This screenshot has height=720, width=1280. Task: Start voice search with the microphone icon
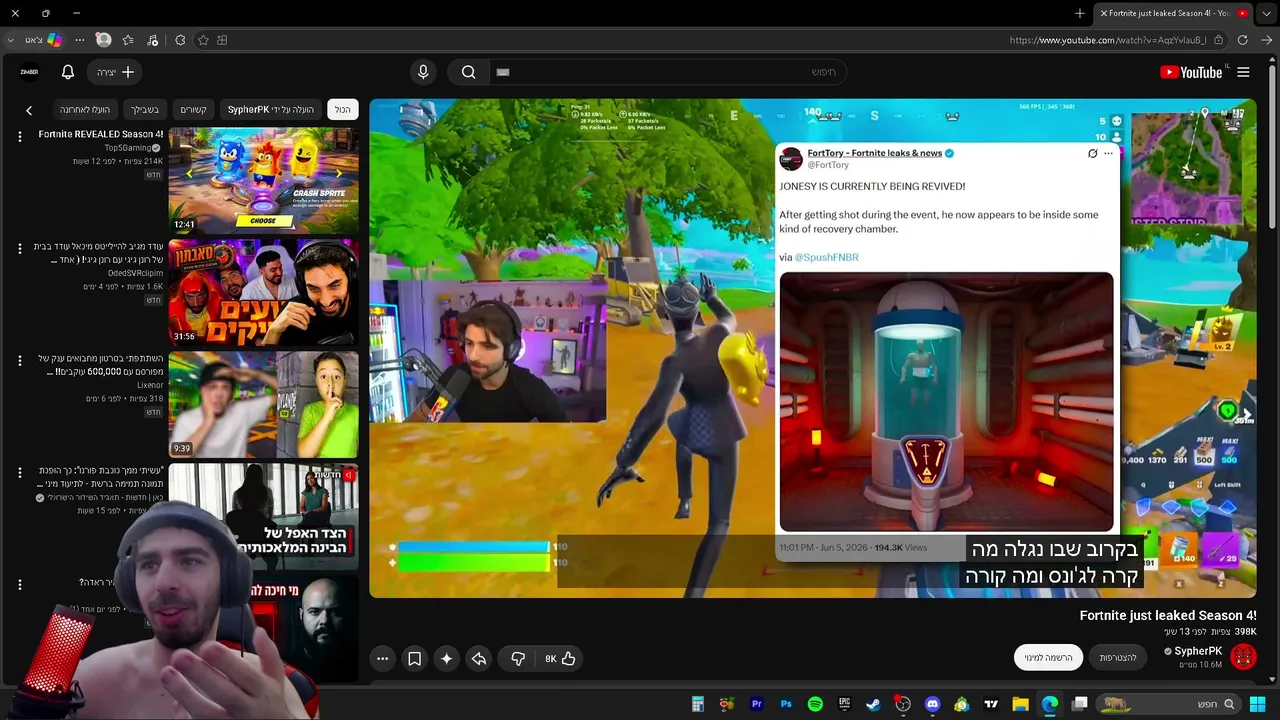[x=423, y=72]
